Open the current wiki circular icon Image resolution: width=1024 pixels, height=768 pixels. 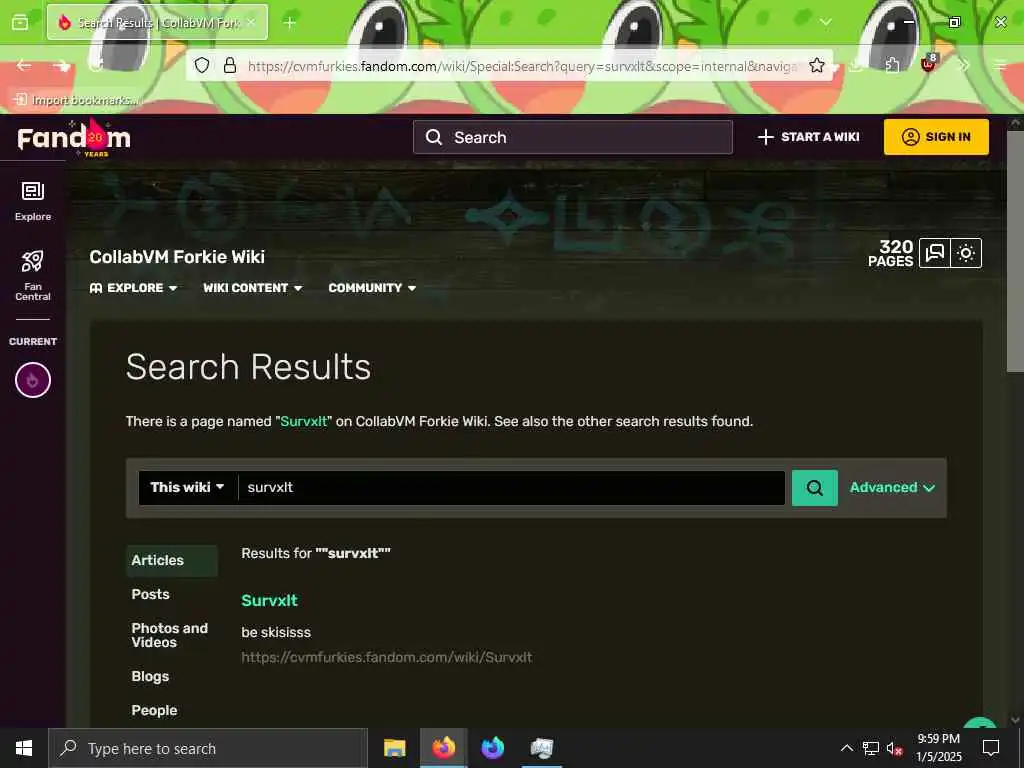pos(33,380)
